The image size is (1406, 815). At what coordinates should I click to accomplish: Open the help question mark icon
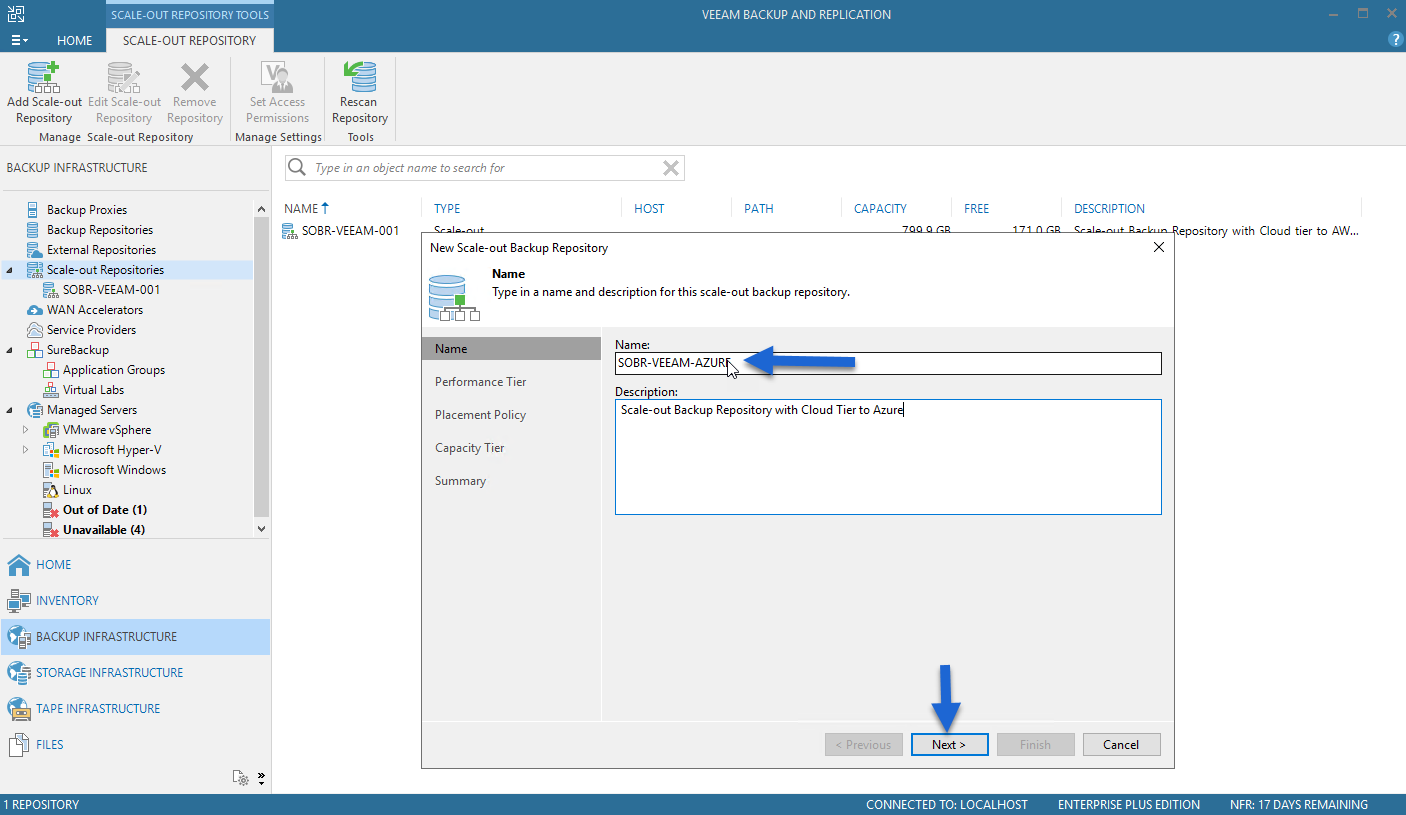click(1396, 40)
